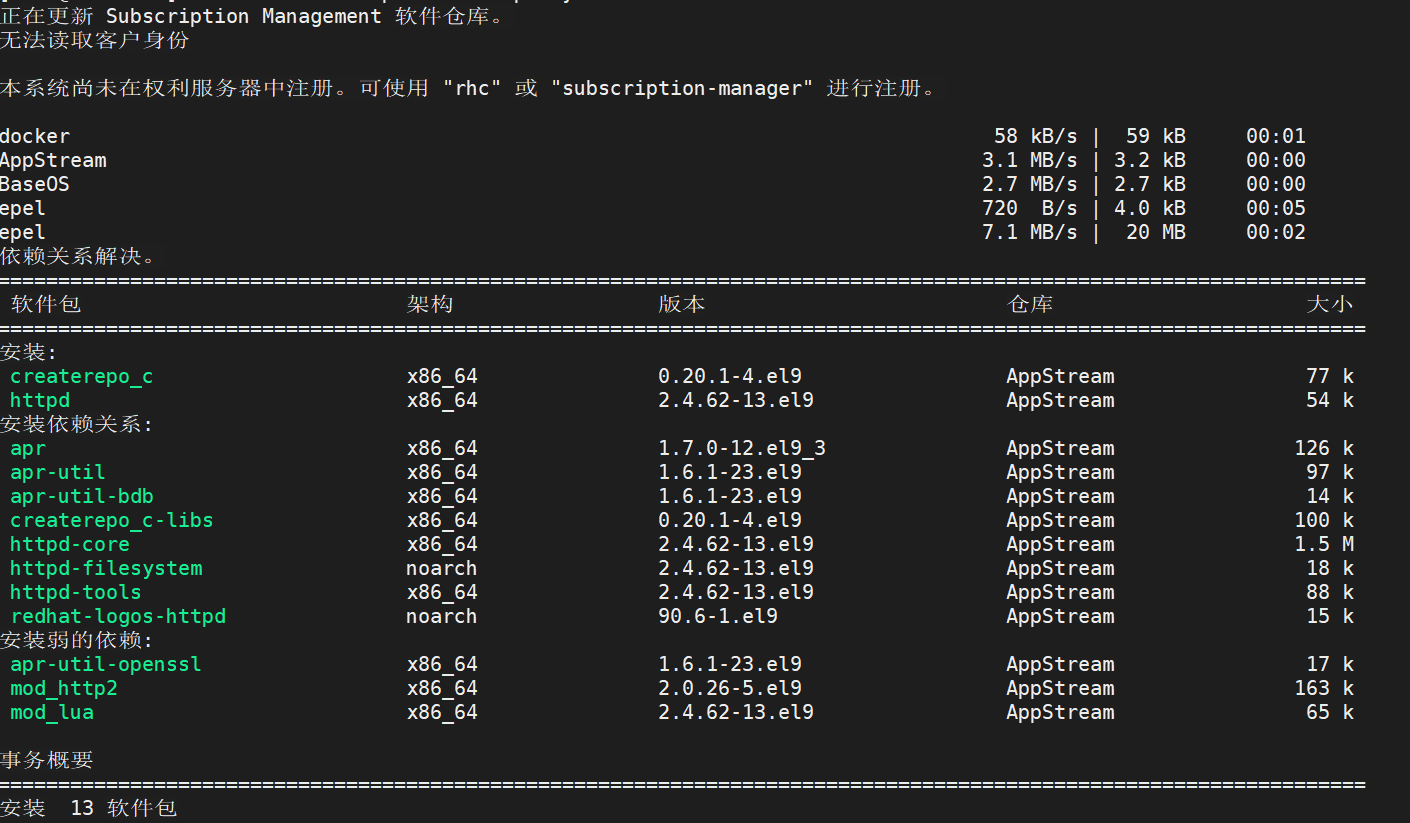This screenshot has height=823, width=1410.
Task: Click the "epel" name in the 720 B/s row
Action: 23,209
